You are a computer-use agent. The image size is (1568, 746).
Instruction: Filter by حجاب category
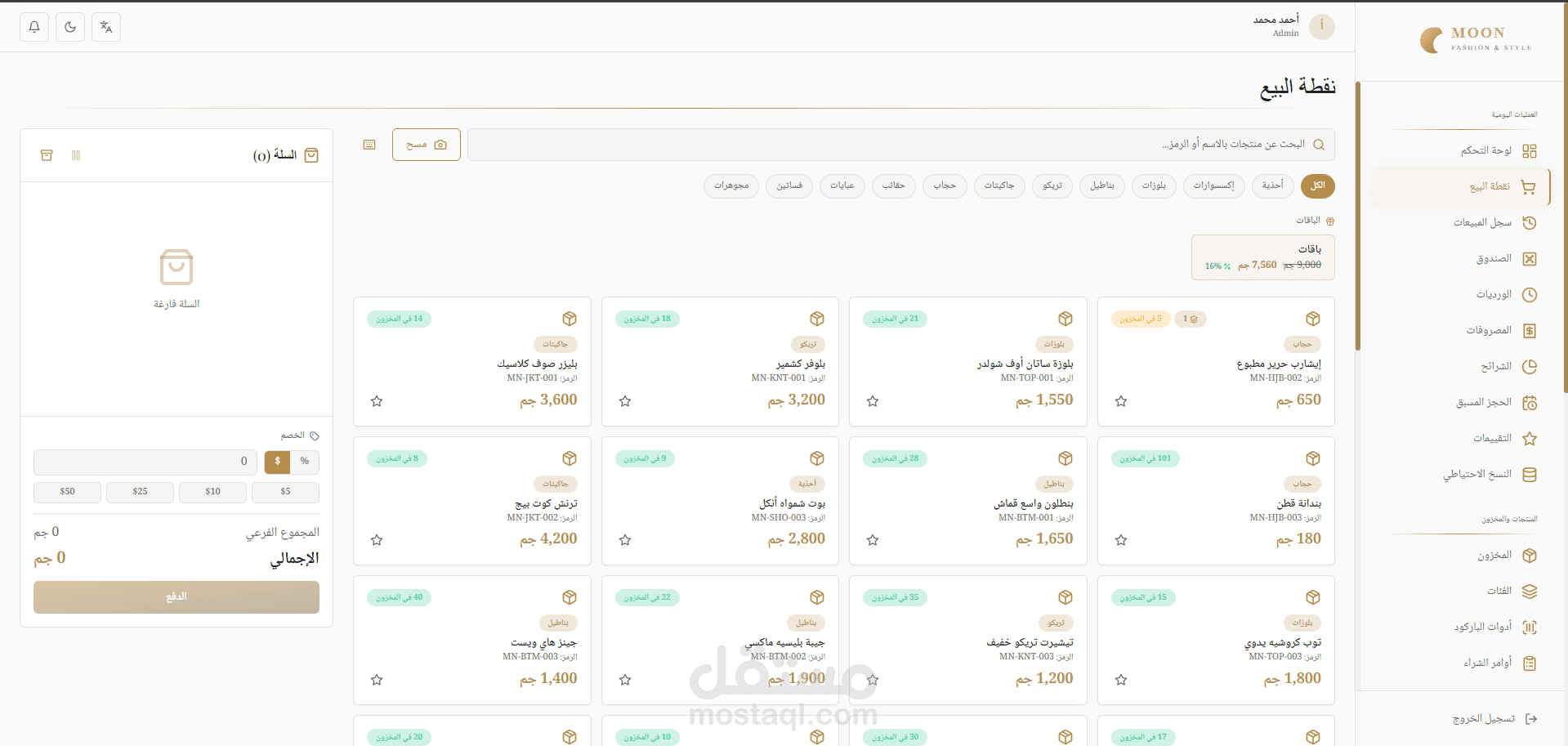click(x=945, y=186)
